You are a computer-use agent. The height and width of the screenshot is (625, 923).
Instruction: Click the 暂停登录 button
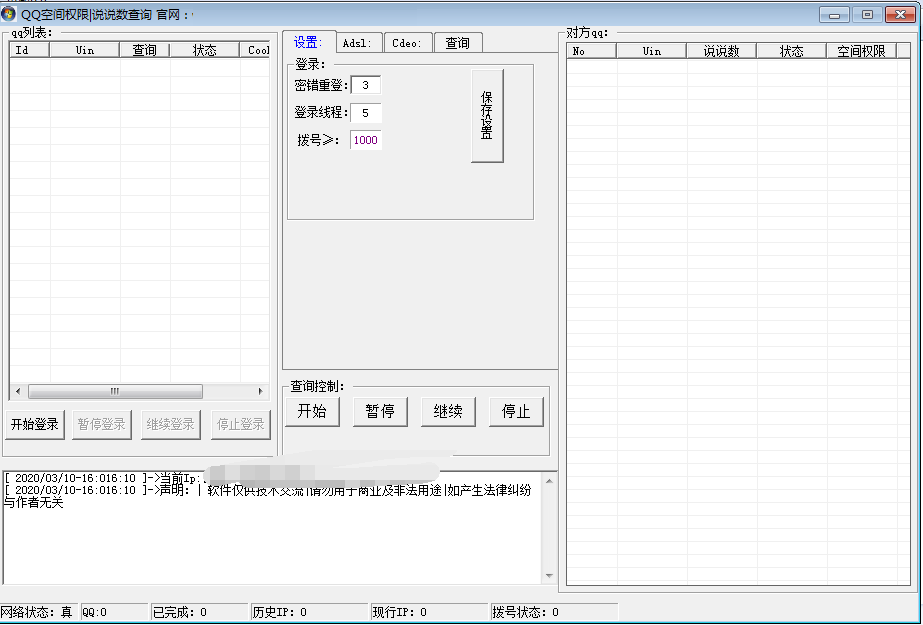[x=102, y=424]
